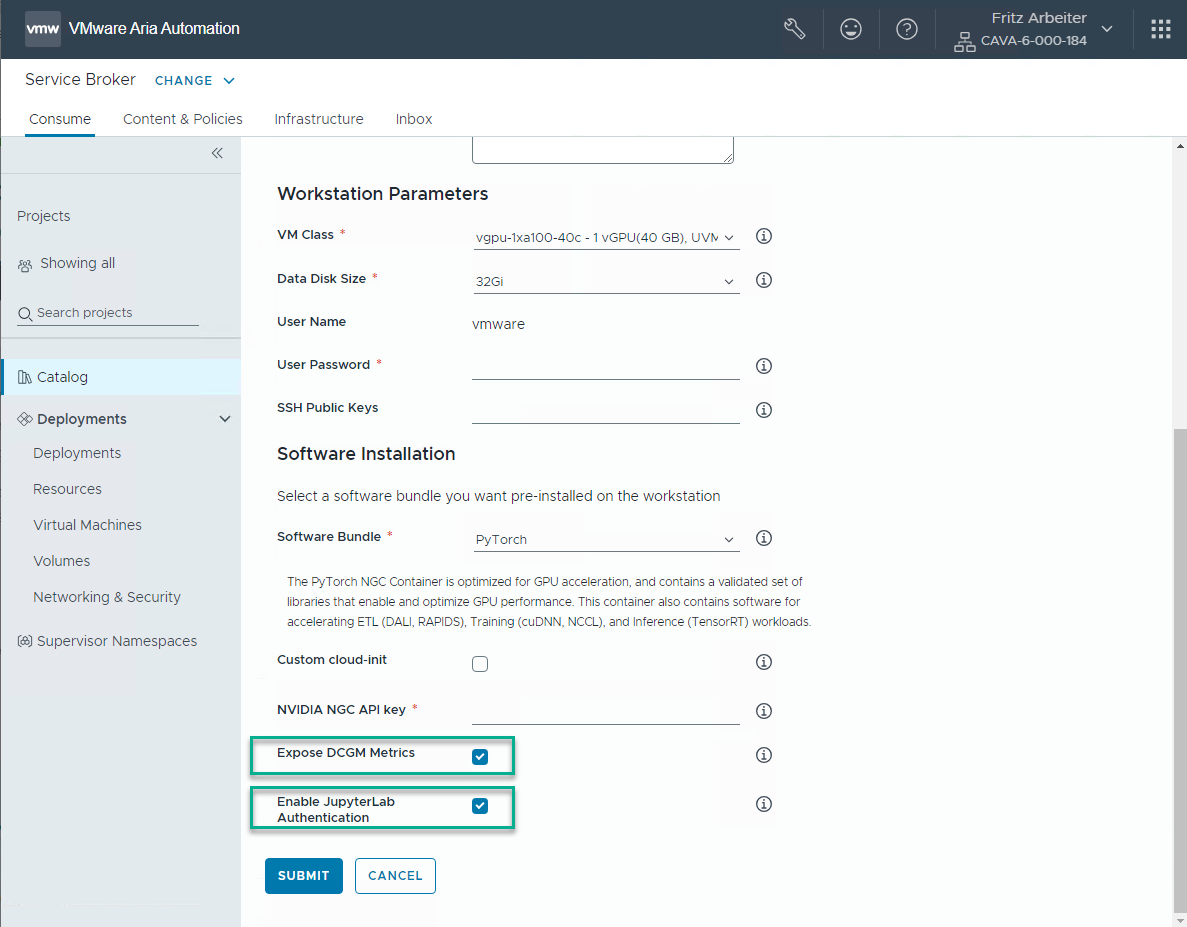
Task: Open the Software Bundle dropdown
Action: coord(606,540)
